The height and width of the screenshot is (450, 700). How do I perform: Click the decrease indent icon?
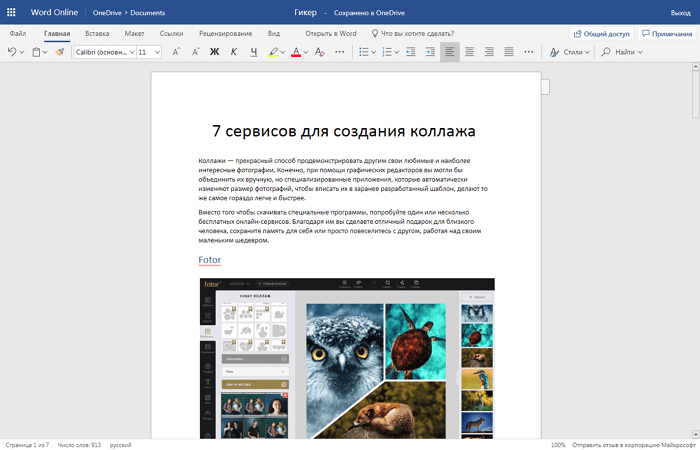click(x=408, y=51)
